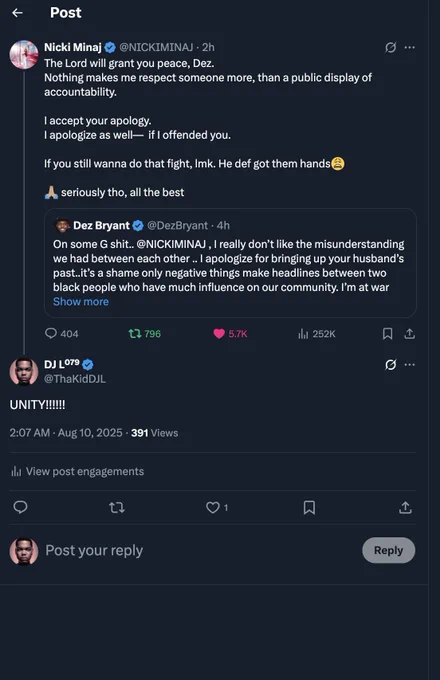The width and height of the screenshot is (440, 680).
Task: Open Grok icon on Nicki Minaj's post
Action: 391,47
